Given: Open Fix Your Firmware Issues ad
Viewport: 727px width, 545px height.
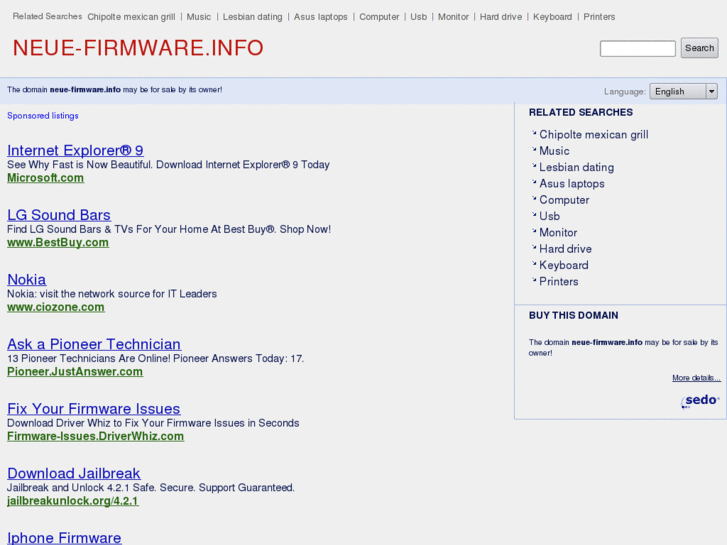Looking at the screenshot, I should [94, 408].
